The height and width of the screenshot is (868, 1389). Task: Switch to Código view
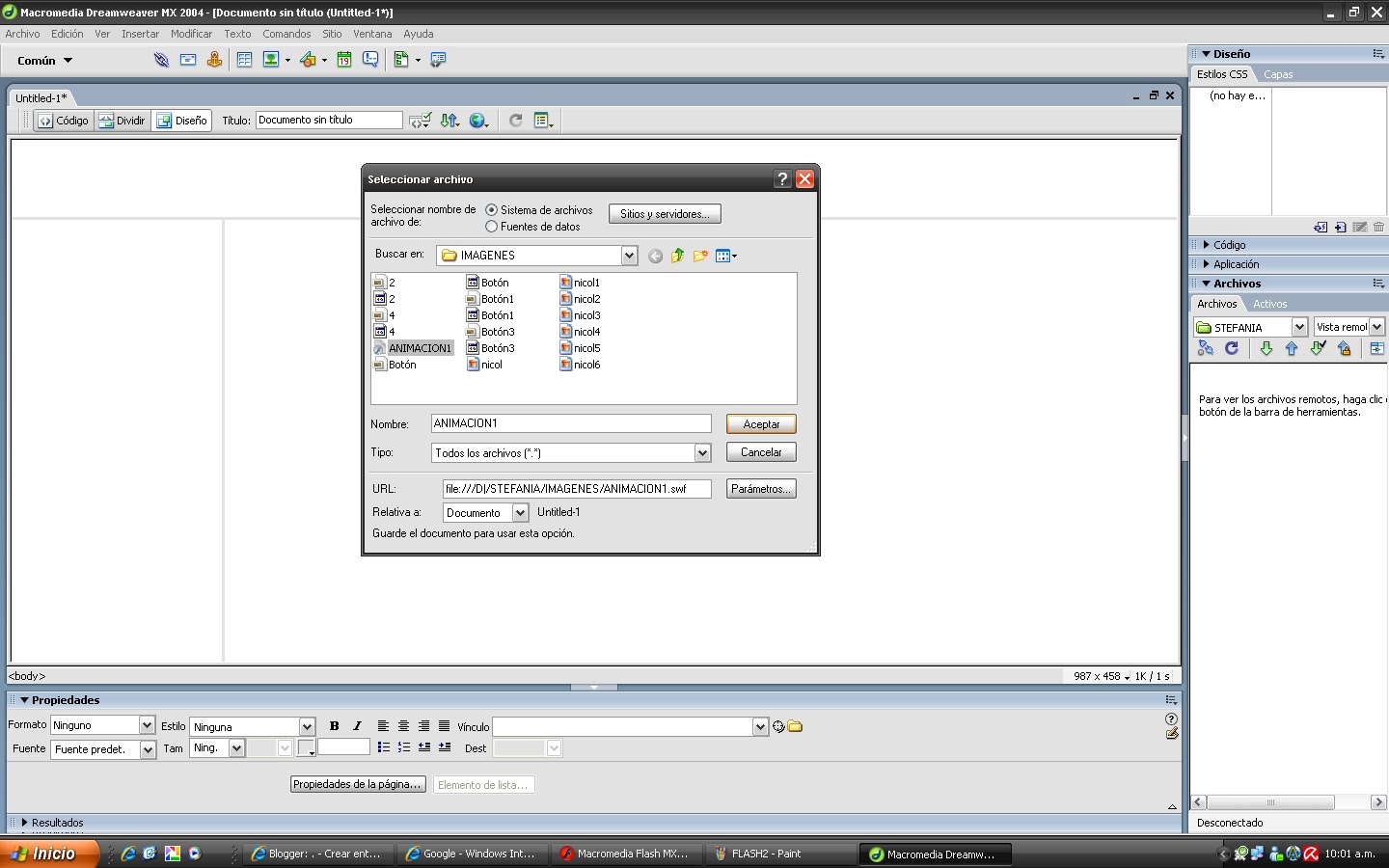64,121
